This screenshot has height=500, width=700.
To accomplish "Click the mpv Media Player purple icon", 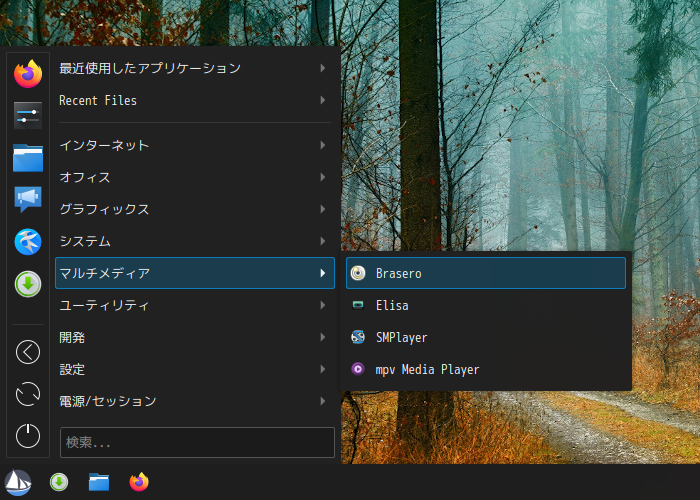I will pyautogui.click(x=358, y=369).
